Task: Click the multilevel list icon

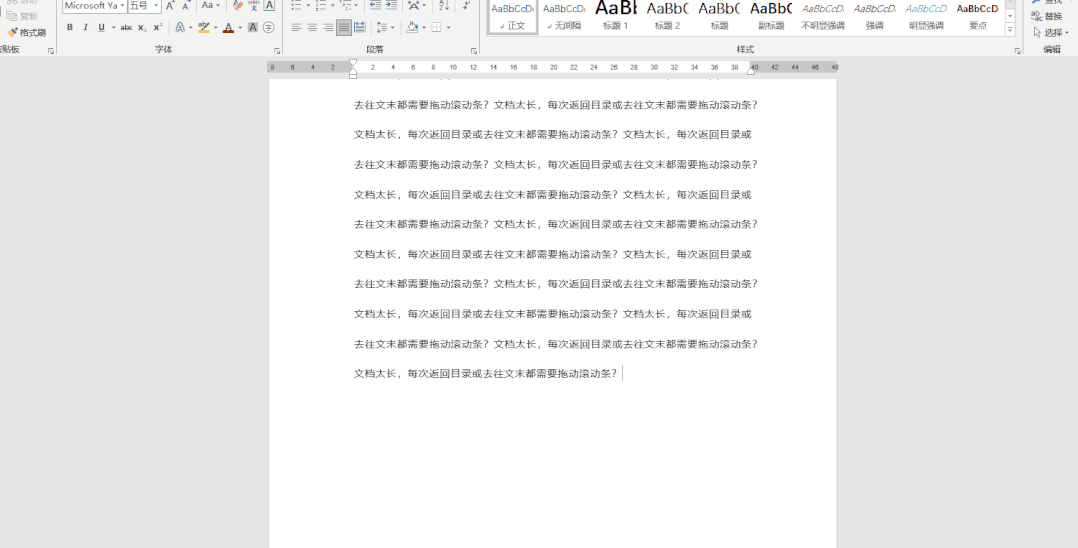Action: tap(346, 6)
